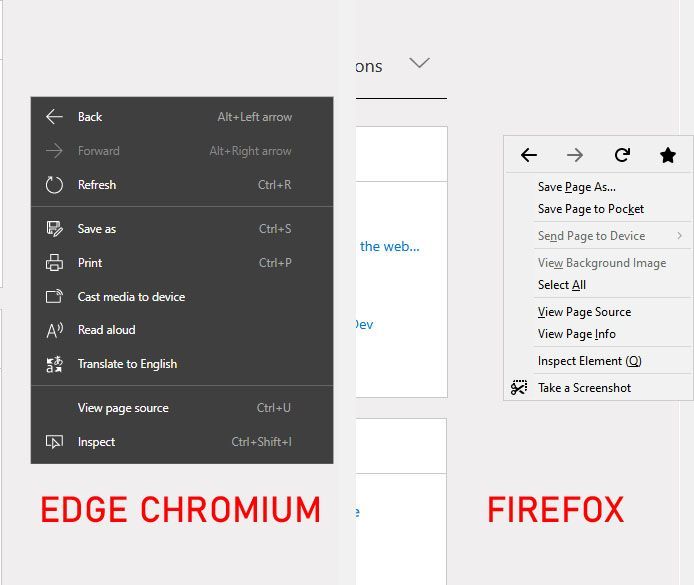Click Firefox bookmark star button
The width and height of the screenshot is (694, 585).
click(x=667, y=155)
